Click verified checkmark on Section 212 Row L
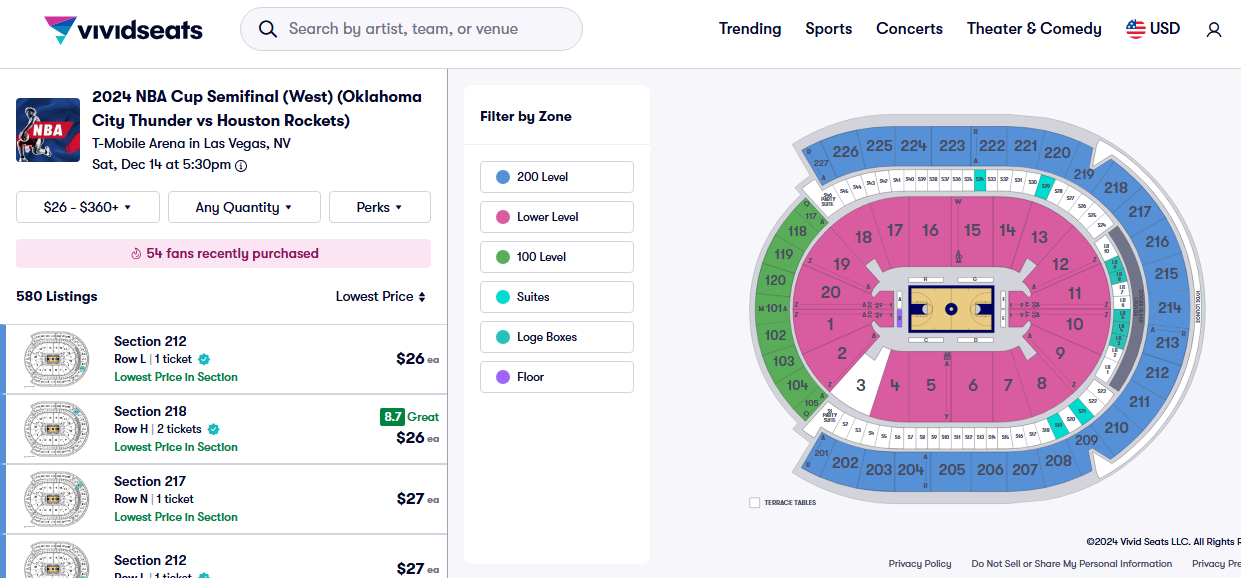Viewport: 1241px width, 578px height. pos(204,359)
